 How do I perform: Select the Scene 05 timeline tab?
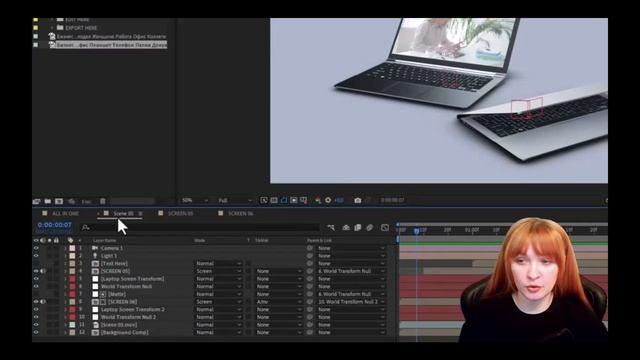(123, 213)
